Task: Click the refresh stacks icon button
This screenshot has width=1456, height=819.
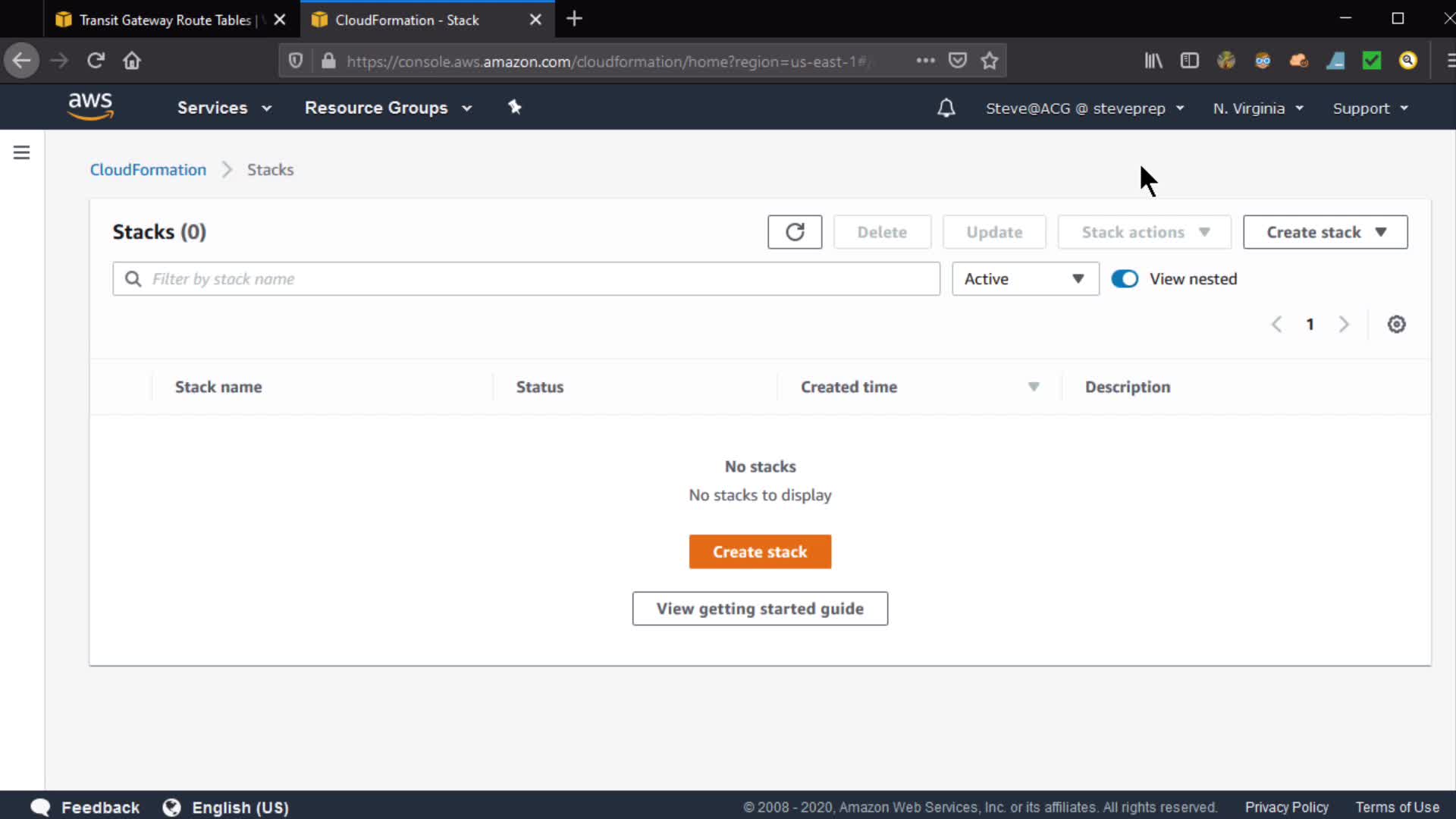Action: click(x=794, y=232)
